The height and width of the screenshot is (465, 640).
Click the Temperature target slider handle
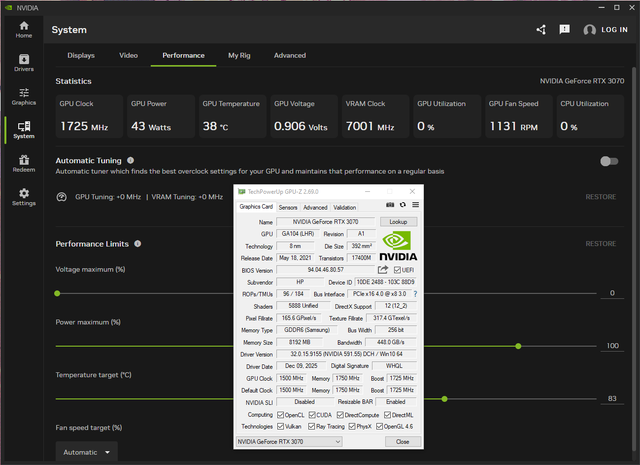(444, 399)
